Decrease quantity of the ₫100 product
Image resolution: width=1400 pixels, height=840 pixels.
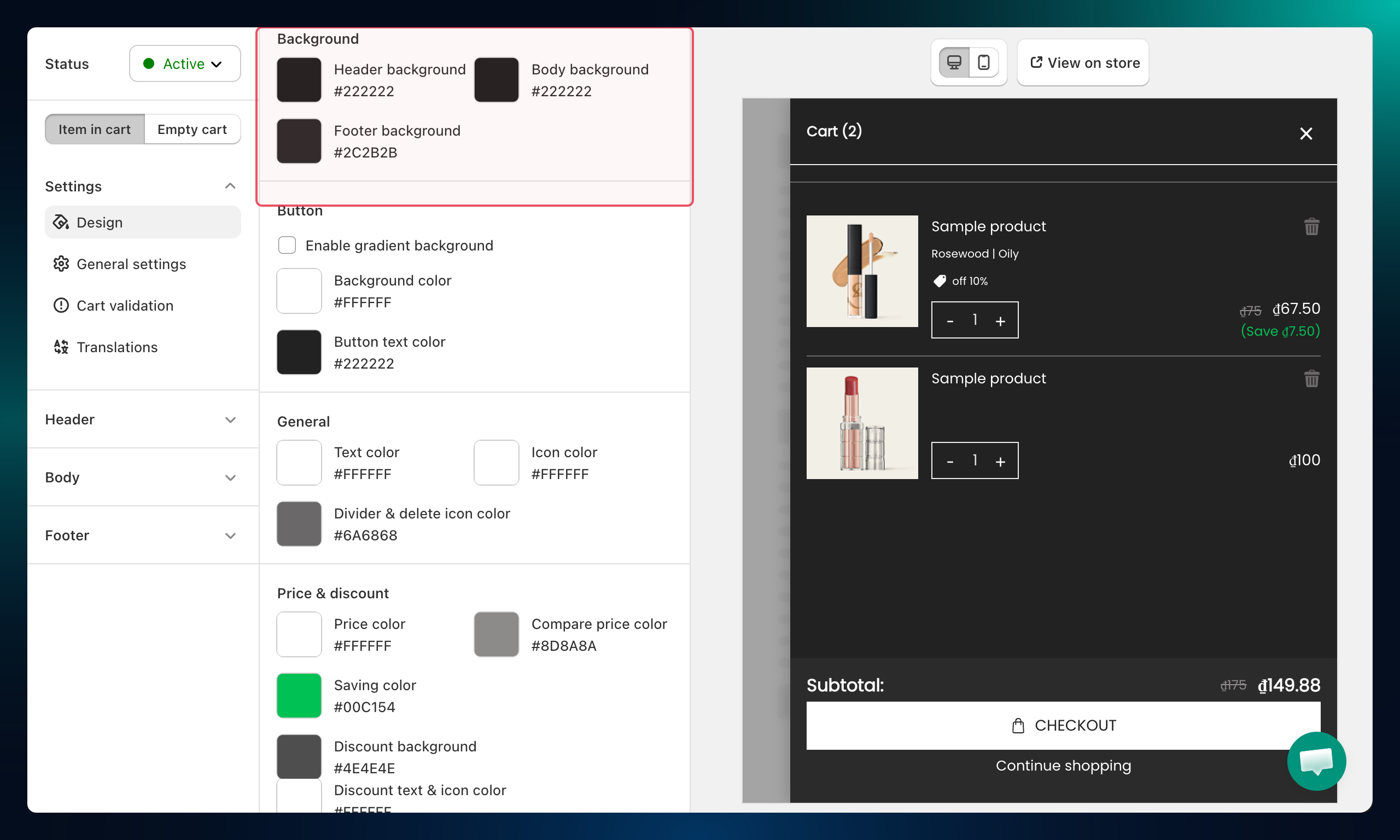click(950, 461)
